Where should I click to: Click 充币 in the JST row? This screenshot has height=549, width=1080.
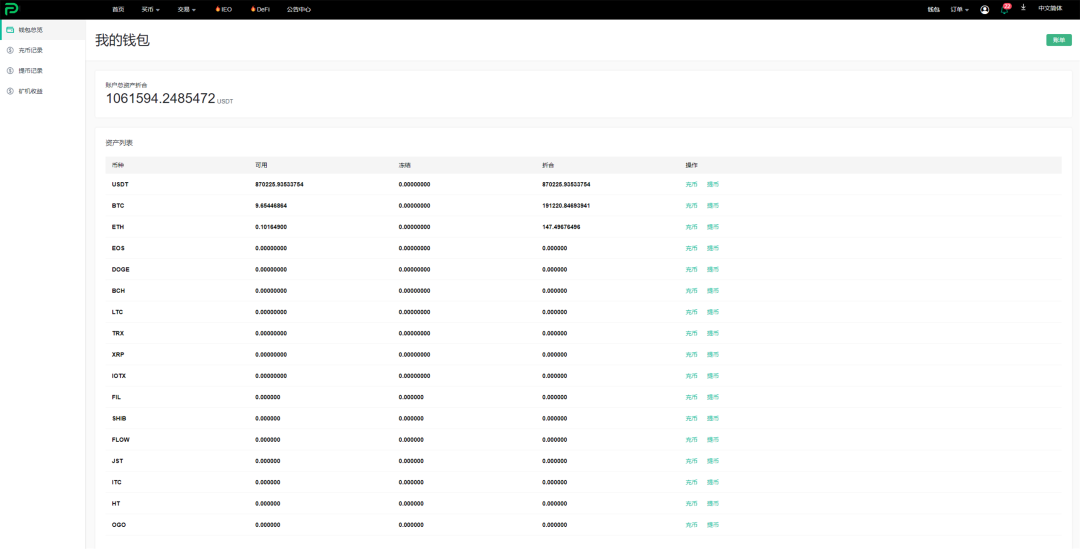tap(692, 461)
